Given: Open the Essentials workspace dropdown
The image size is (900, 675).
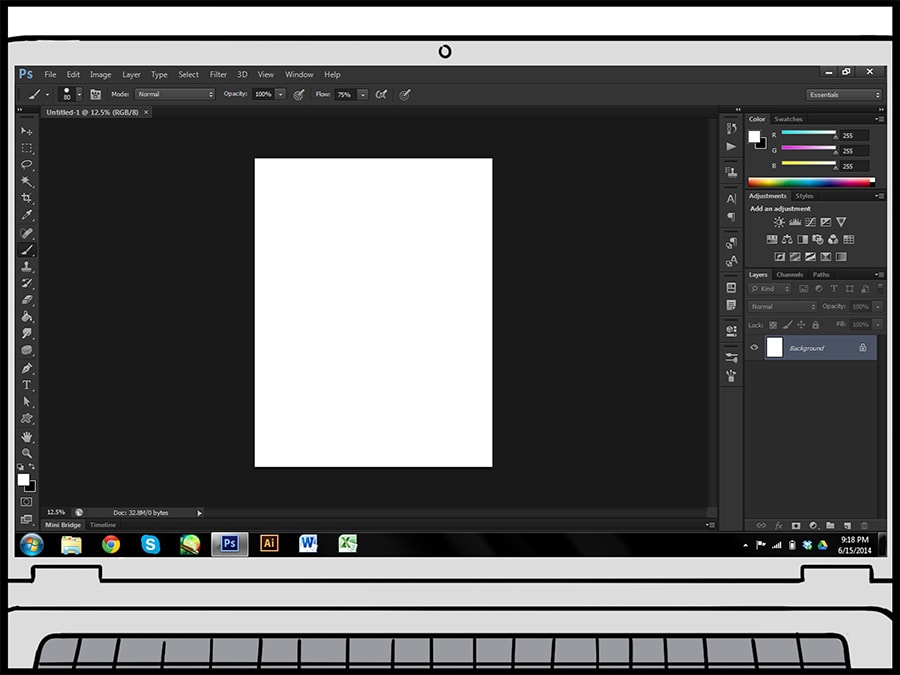Looking at the screenshot, I should click(844, 95).
